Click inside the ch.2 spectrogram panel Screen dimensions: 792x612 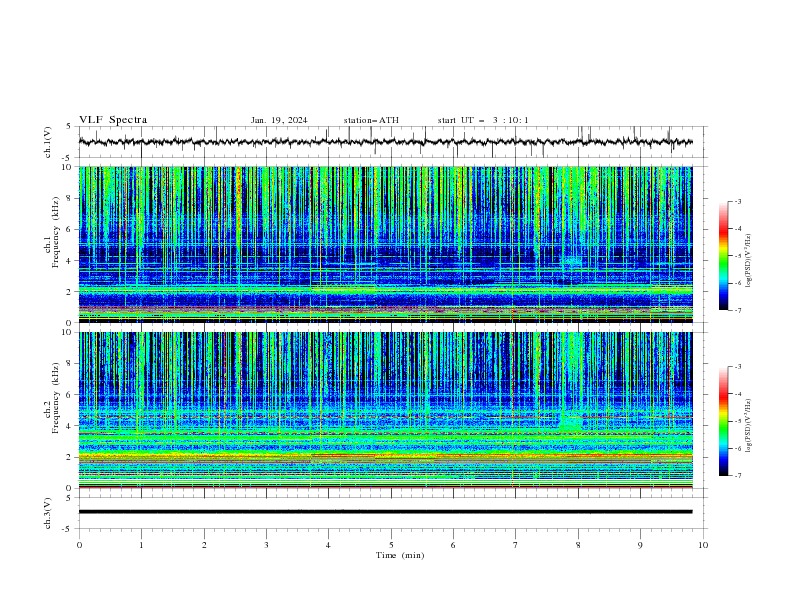coord(385,410)
